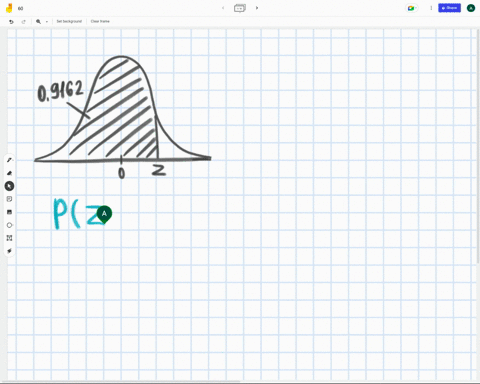This screenshot has width=480, height=384.
Task: Select the Text box tool
Action: click(x=9, y=238)
